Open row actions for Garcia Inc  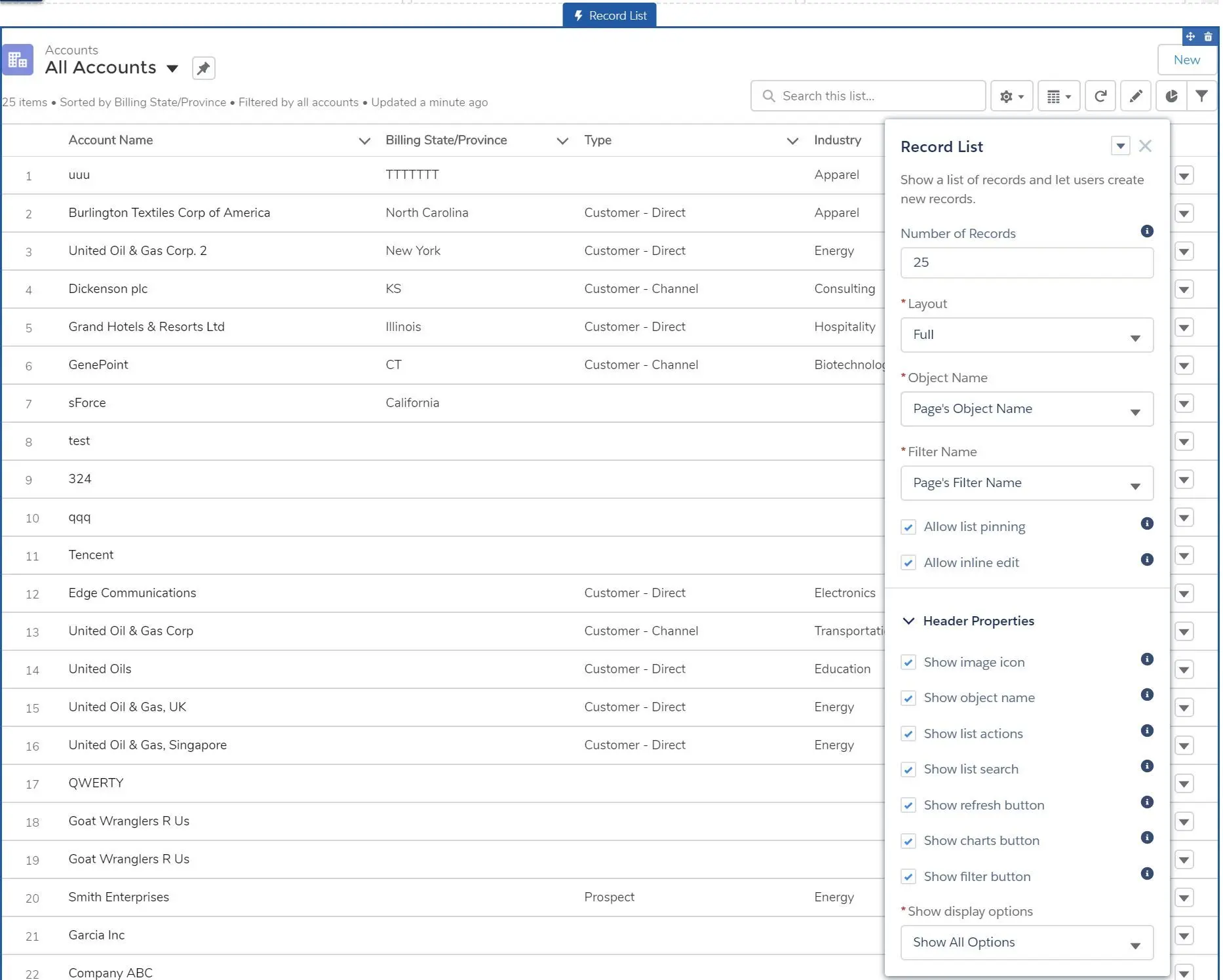pyautogui.click(x=1184, y=936)
